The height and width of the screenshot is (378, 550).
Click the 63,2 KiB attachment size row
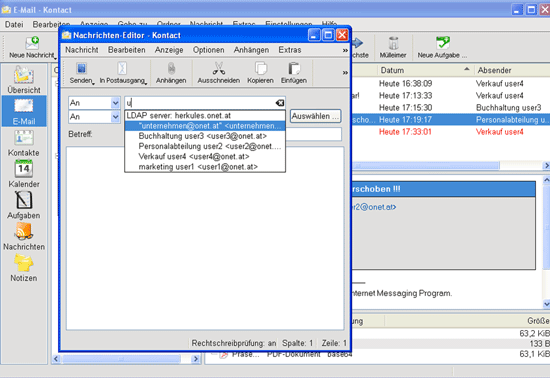450,333
